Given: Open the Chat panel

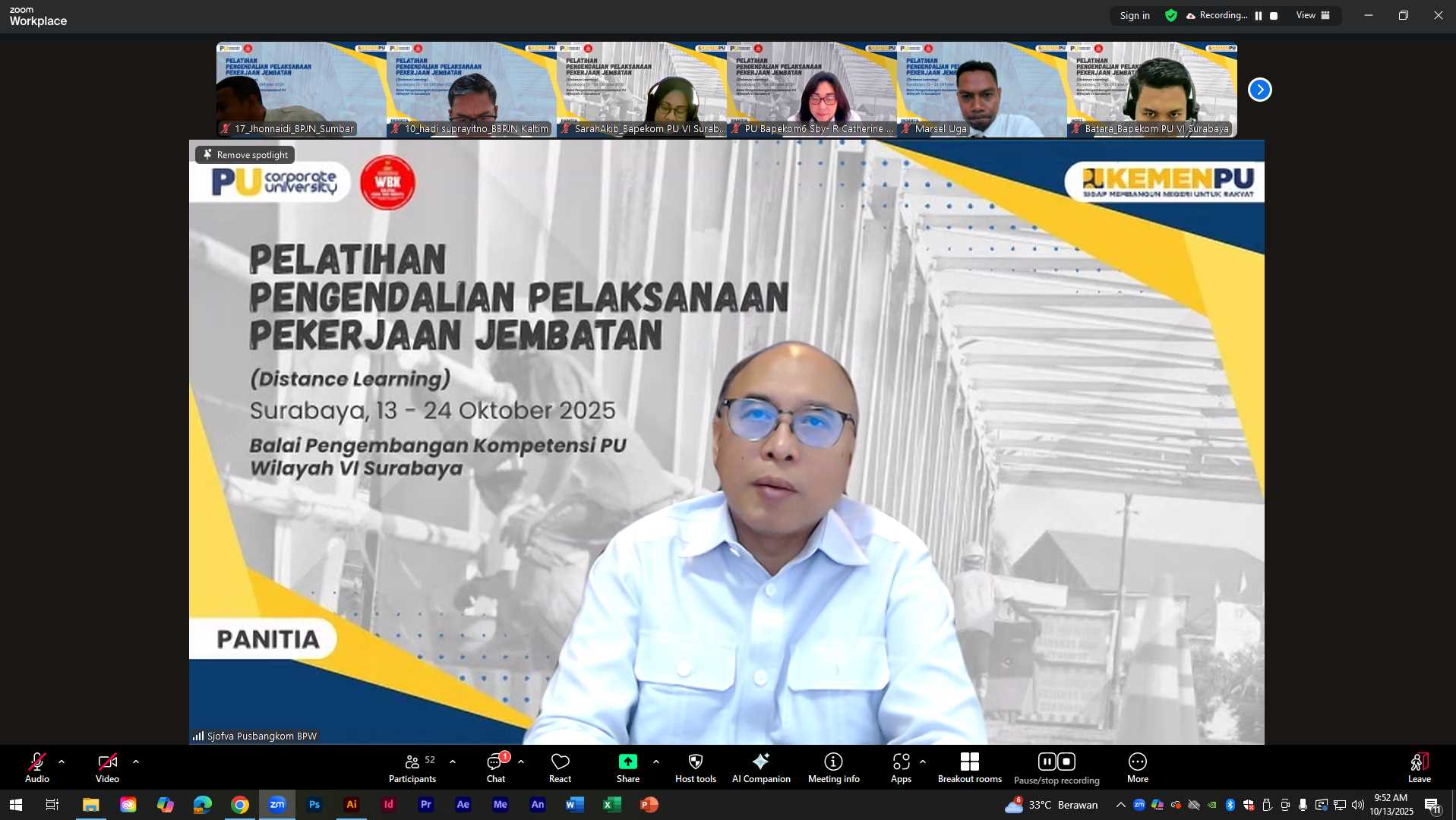Looking at the screenshot, I should (496, 768).
